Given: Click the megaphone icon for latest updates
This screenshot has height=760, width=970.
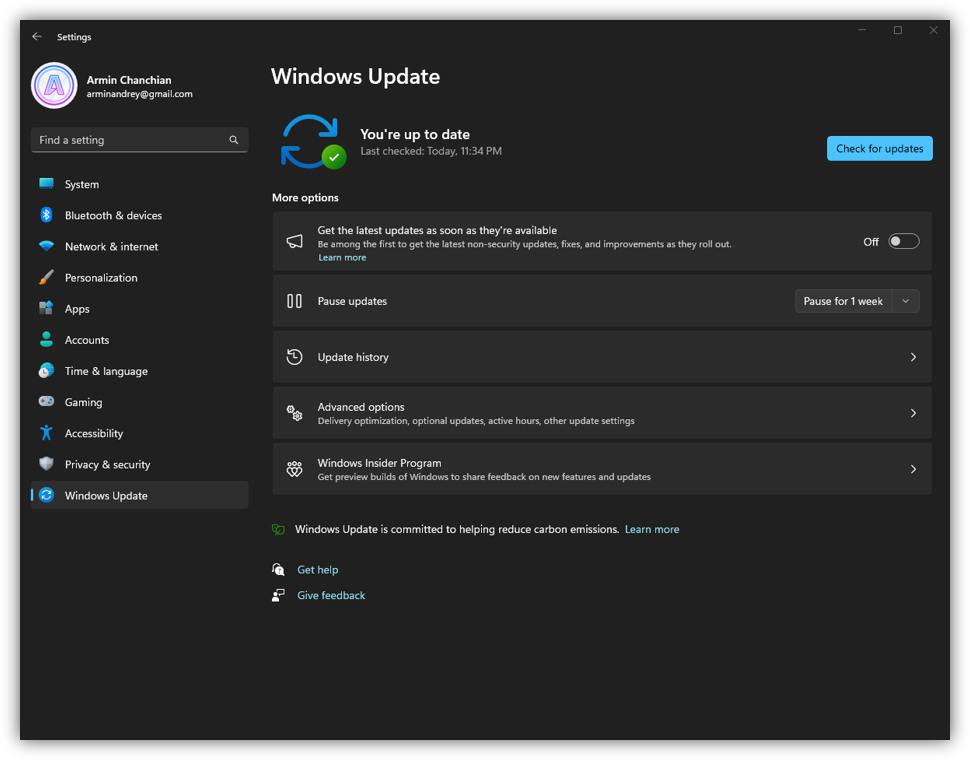Looking at the screenshot, I should click(294, 241).
